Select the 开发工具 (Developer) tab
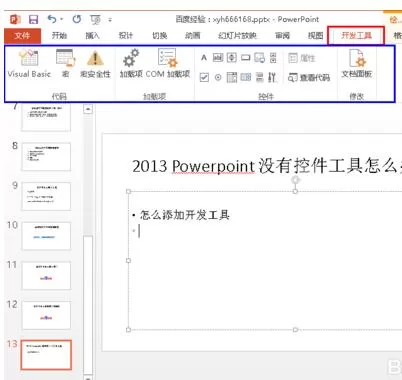This screenshot has height=380, width=402. [356, 35]
